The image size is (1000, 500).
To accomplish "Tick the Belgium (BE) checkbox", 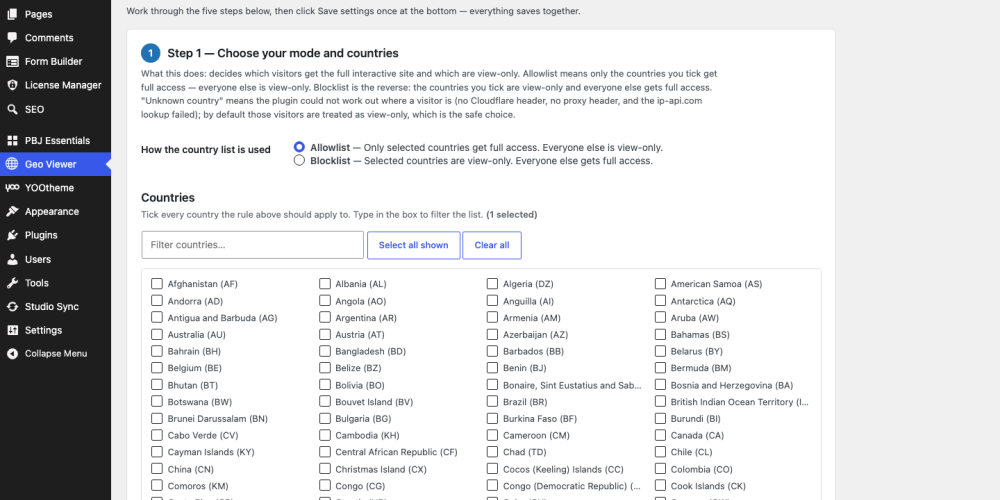I will point(157,368).
